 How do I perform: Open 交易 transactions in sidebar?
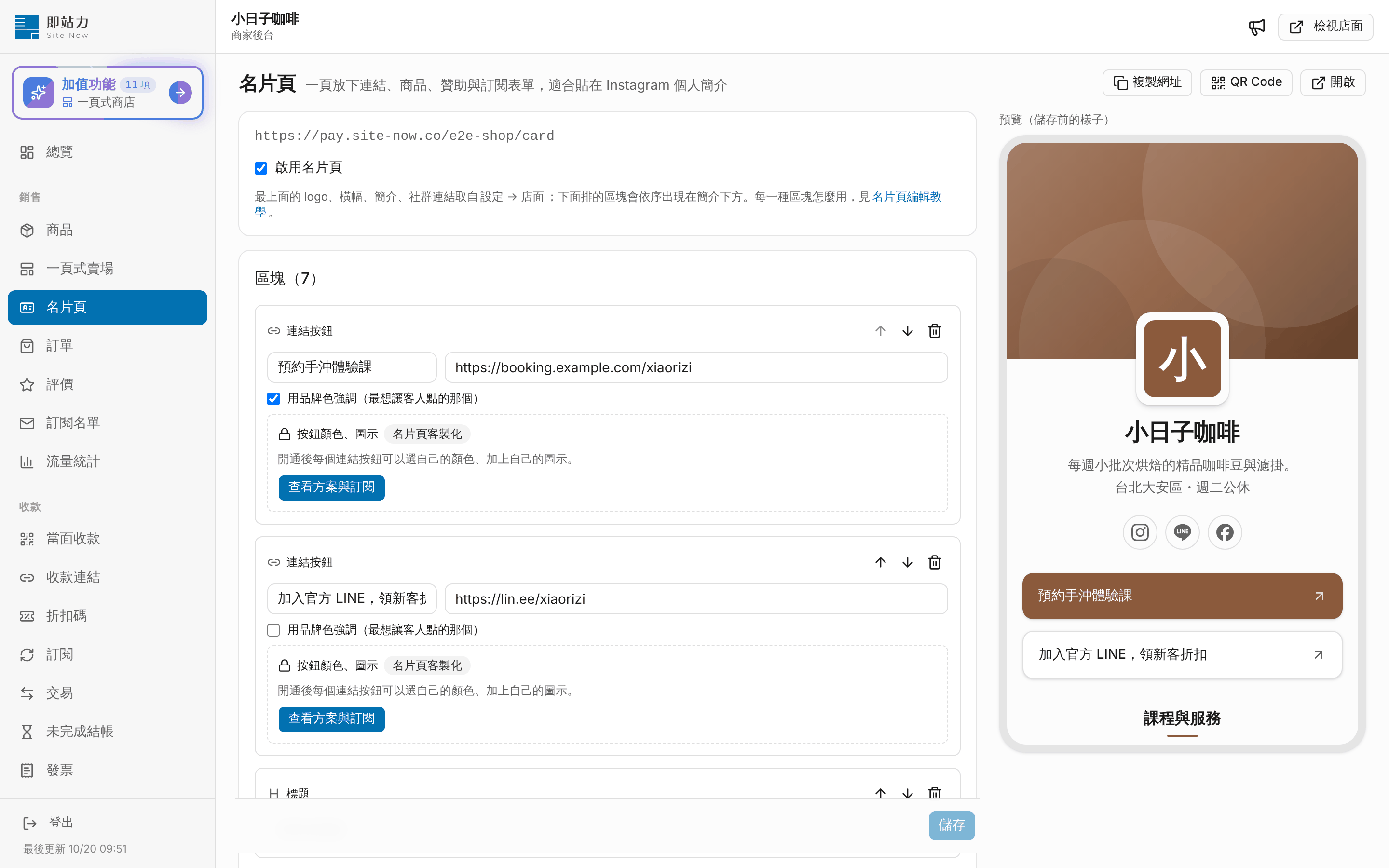pyautogui.click(x=108, y=693)
